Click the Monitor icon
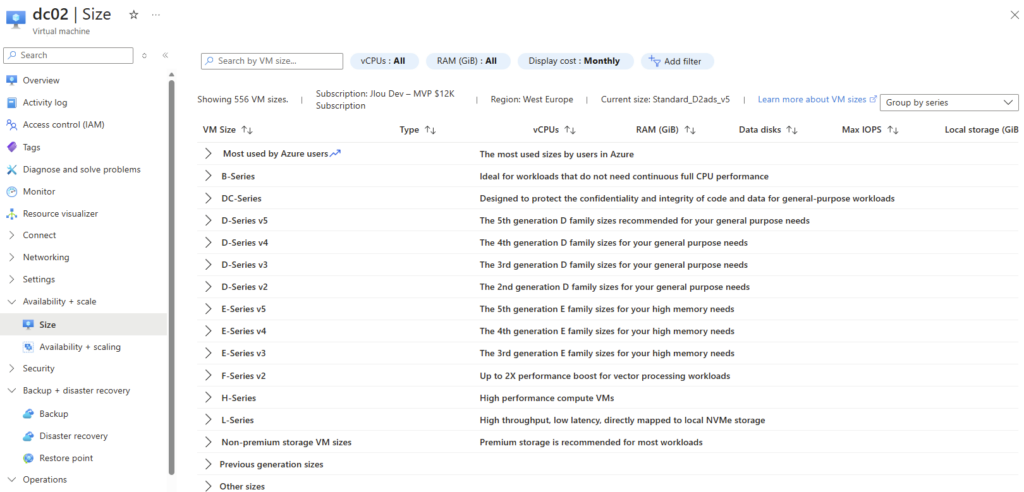1024x492 pixels. [11, 191]
